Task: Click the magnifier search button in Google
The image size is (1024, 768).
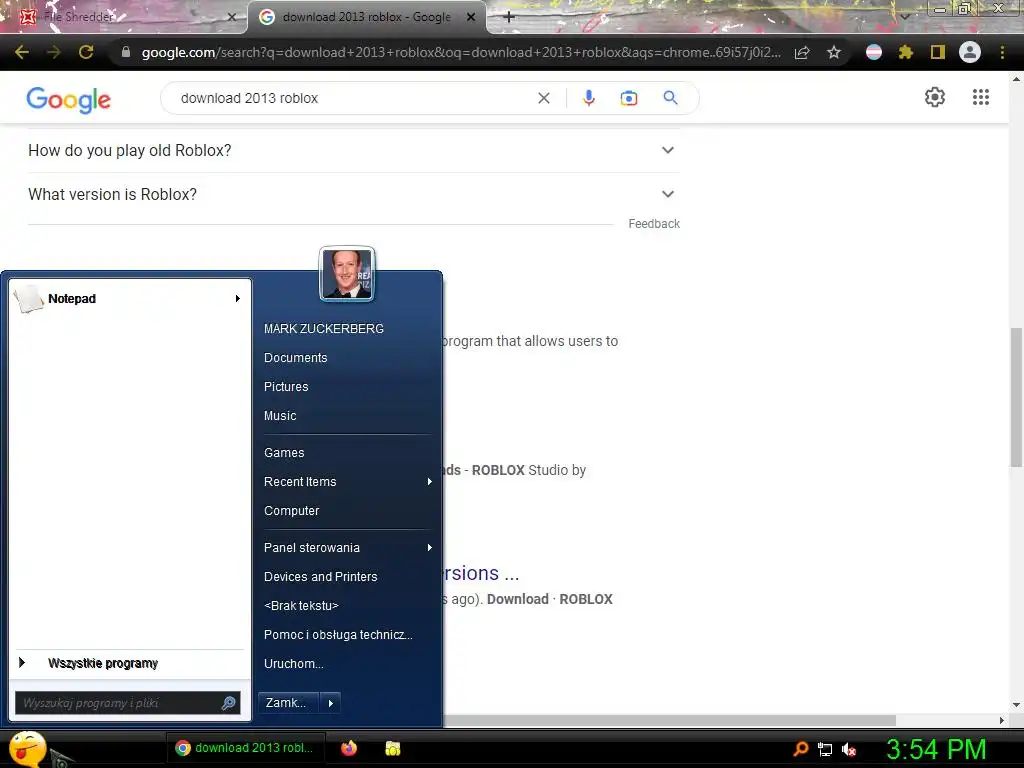Action: point(670,98)
